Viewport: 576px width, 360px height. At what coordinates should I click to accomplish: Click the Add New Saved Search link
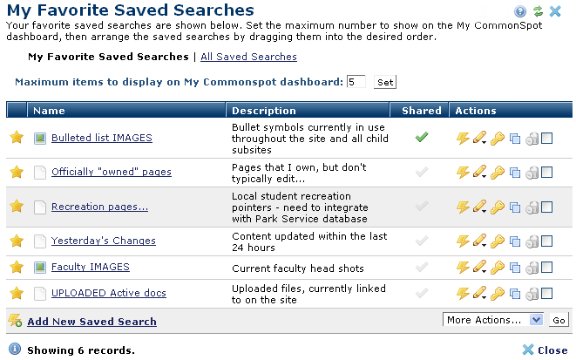[x=92, y=321]
